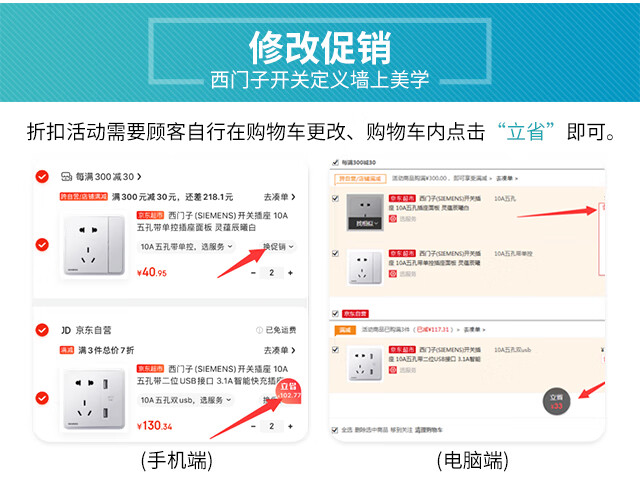Click 去凑单 beside 满3件总价7折
The image size is (640, 502).
(x=279, y=350)
